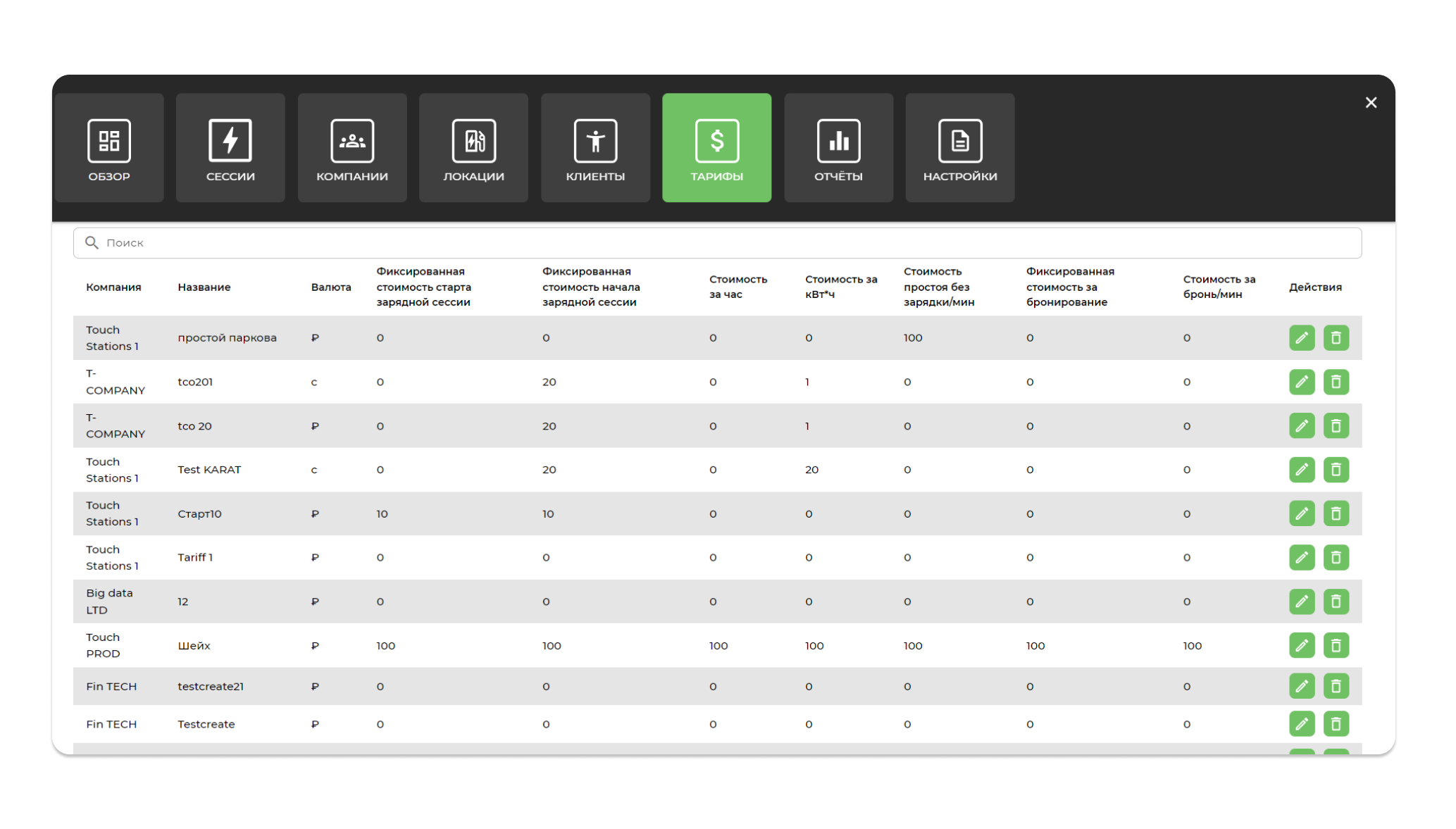This screenshot has width=1456, height=829.
Task: Delete the Testcreate tariff
Action: pyautogui.click(x=1336, y=724)
